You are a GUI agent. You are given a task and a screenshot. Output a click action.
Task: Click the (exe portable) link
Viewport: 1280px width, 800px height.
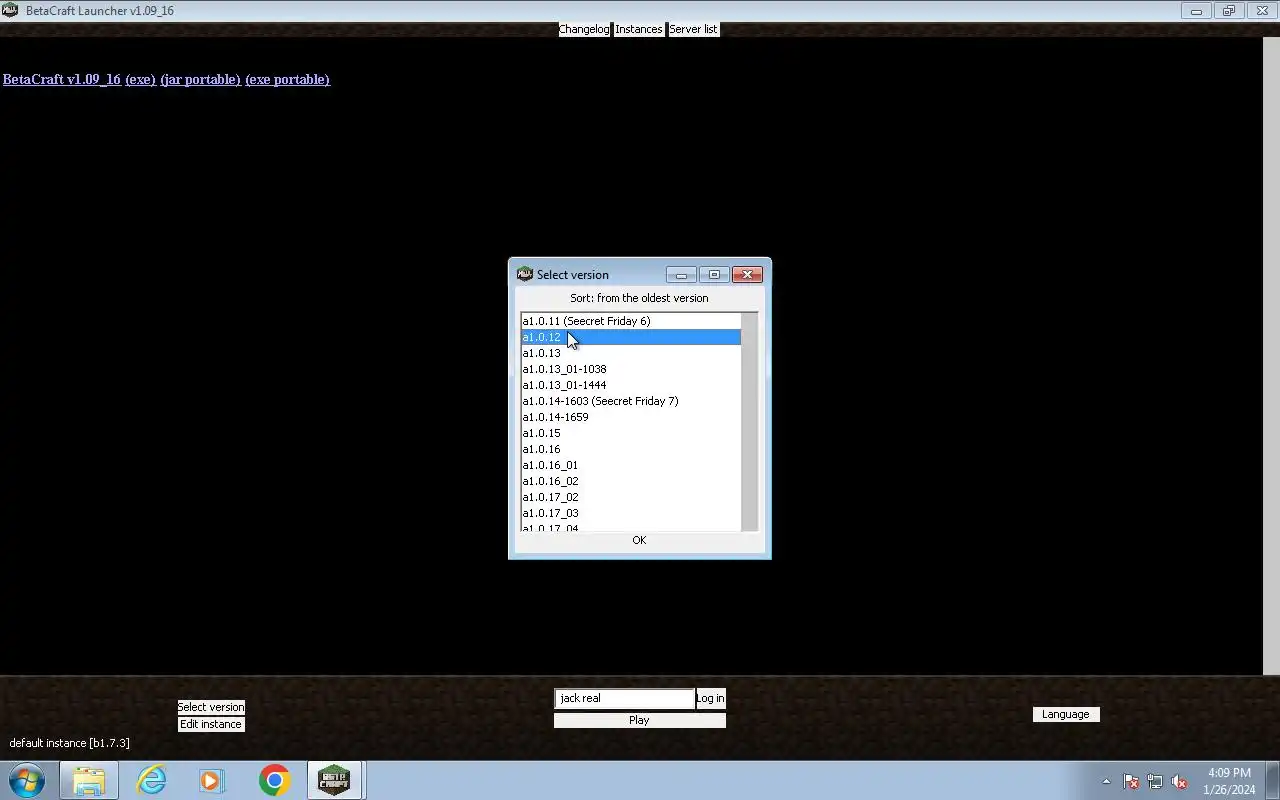click(x=287, y=79)
